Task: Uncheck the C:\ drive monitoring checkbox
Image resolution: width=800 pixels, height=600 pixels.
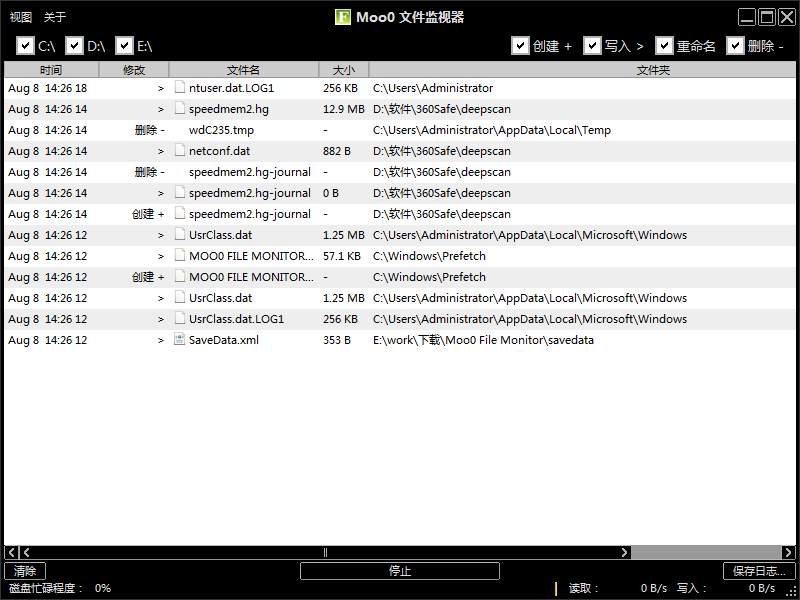Action: pyautogui.click(x=25, y=45)
